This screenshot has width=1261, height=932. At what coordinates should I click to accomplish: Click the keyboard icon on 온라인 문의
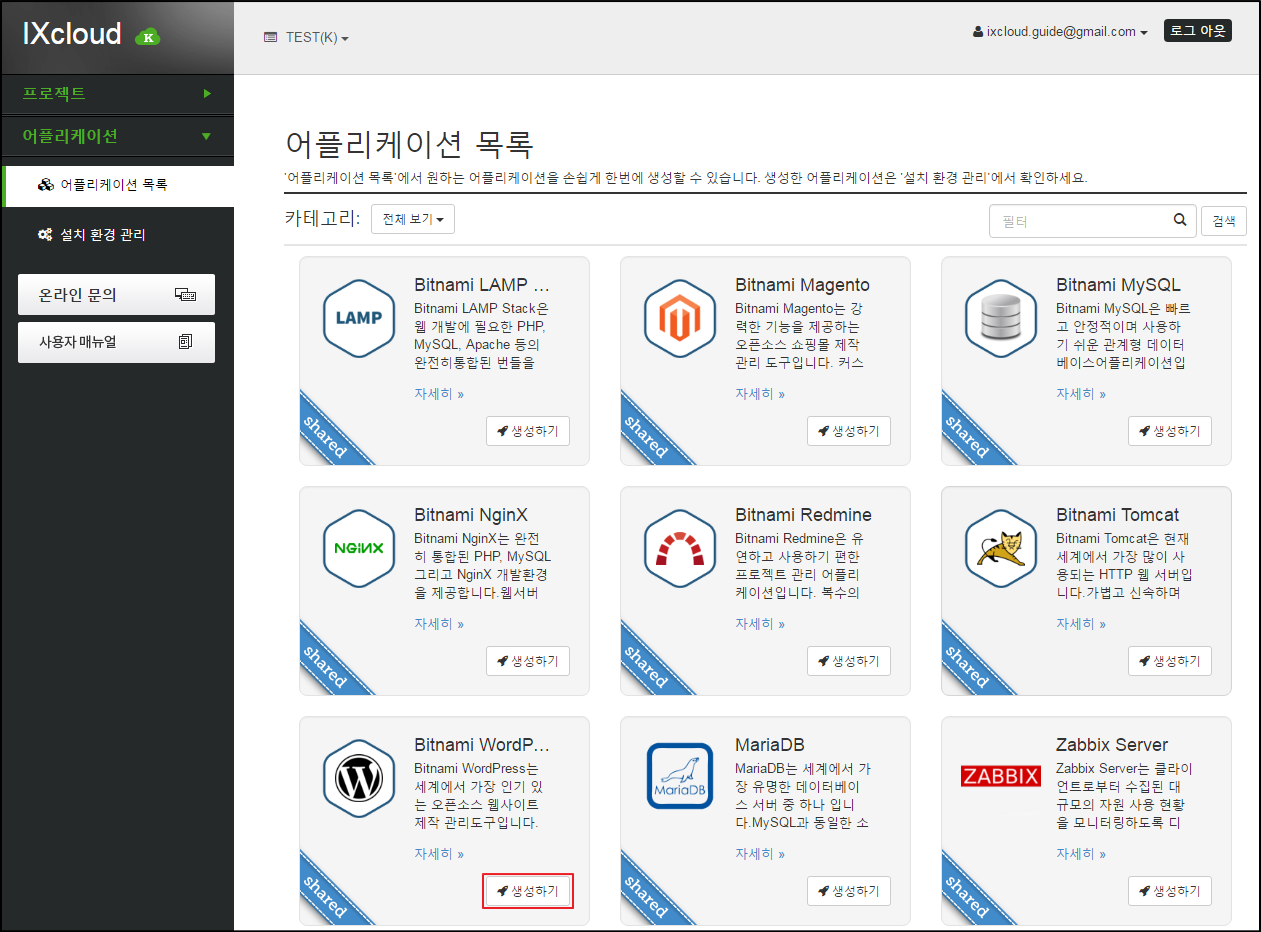[185, 295]
